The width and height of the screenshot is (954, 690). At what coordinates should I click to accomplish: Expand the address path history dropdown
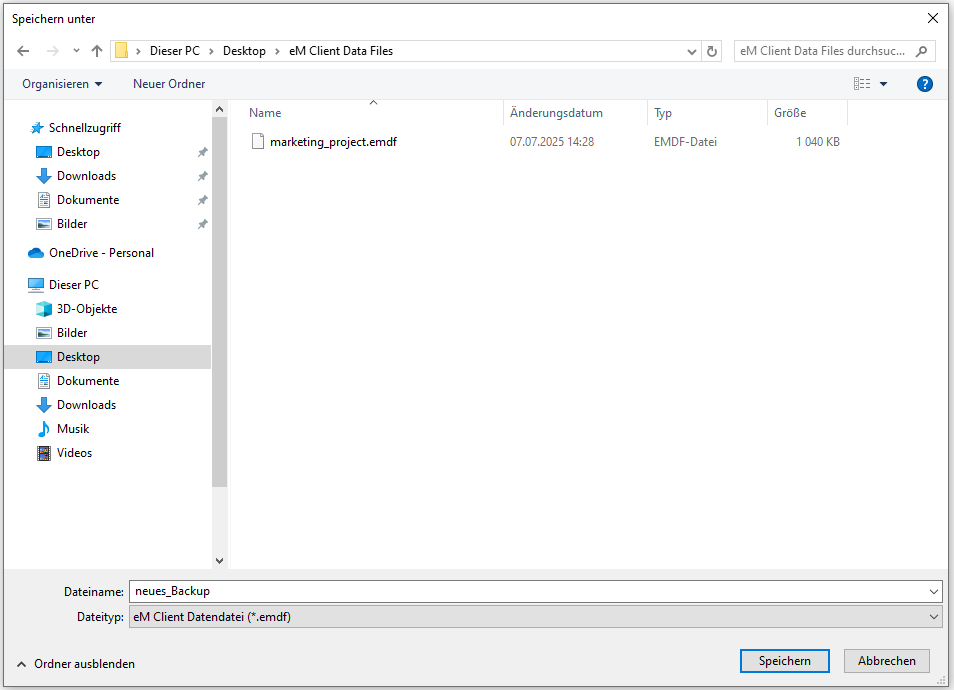[692, 51]
